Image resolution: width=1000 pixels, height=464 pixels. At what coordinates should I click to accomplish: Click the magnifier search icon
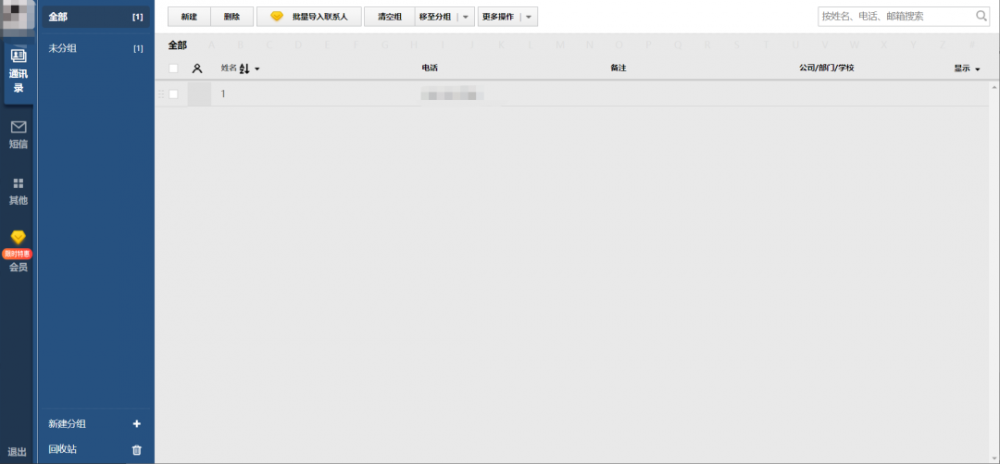[981, 16]
